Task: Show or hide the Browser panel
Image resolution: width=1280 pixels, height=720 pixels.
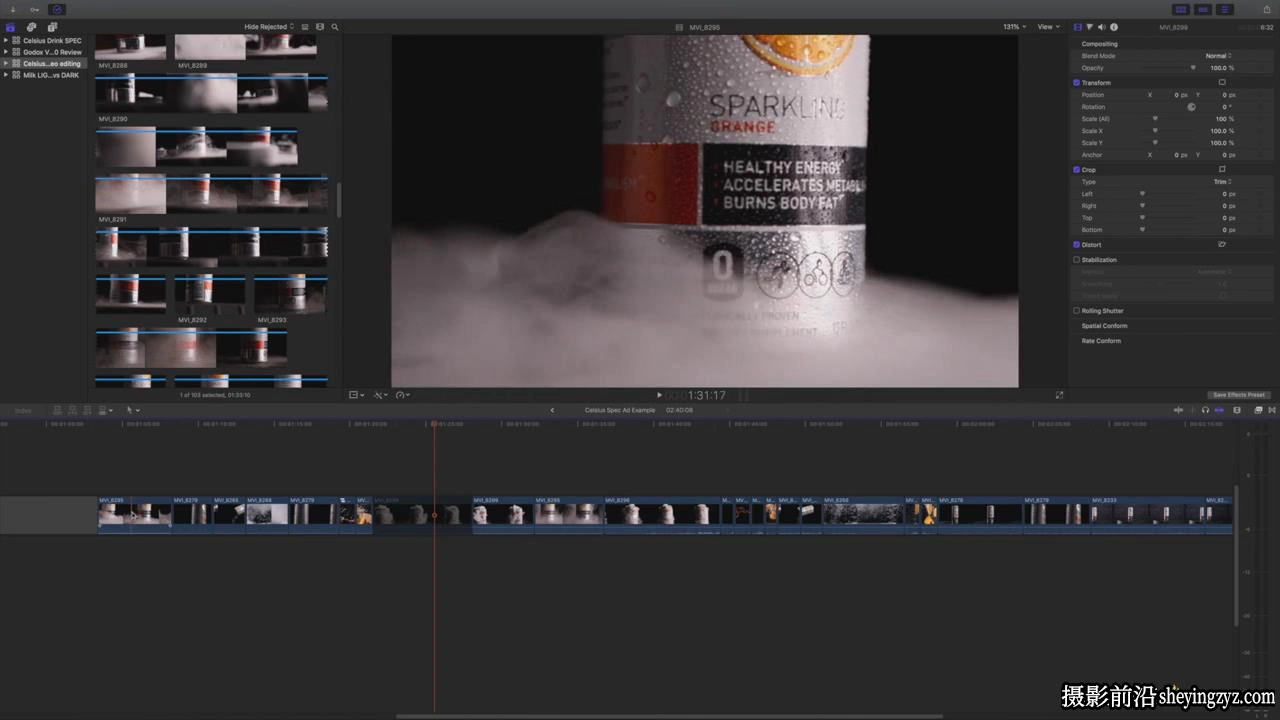Action: click(1181, 9)
